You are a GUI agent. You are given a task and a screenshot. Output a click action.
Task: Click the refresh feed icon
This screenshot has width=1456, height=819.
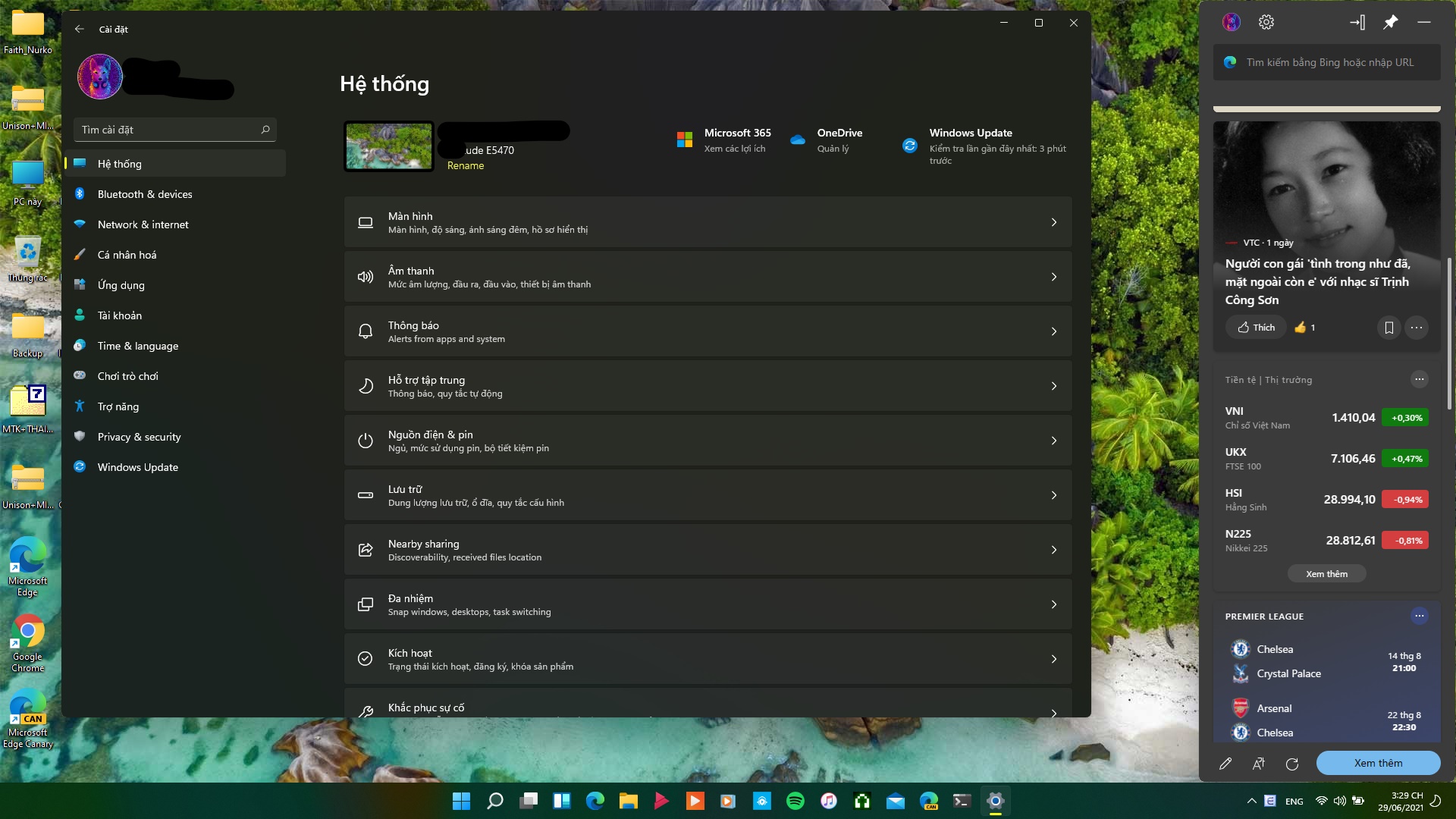point(1292,764)
